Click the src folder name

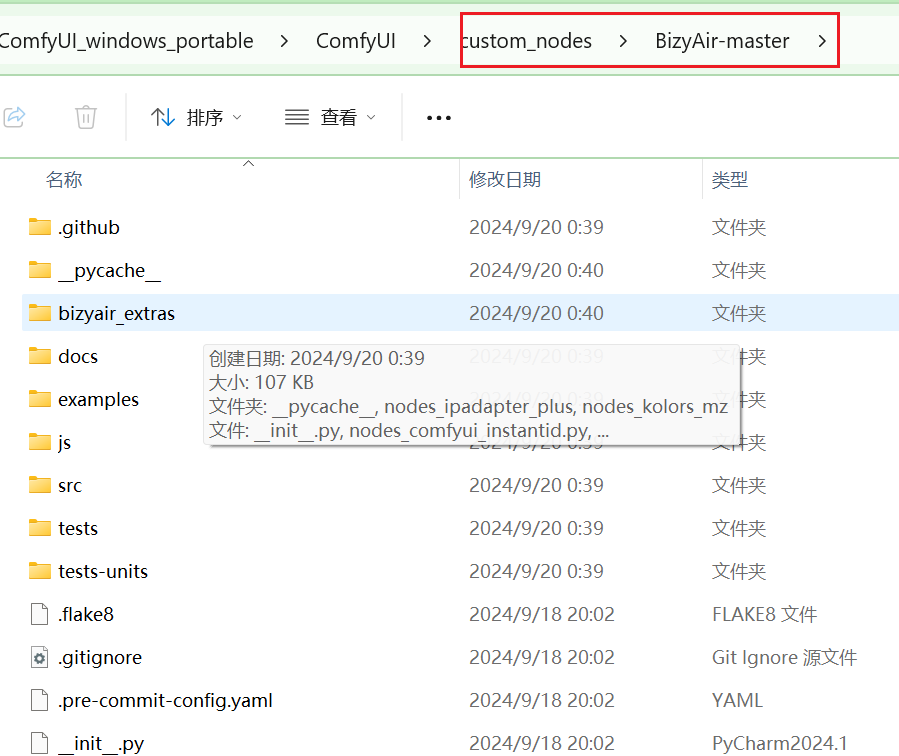70,485
